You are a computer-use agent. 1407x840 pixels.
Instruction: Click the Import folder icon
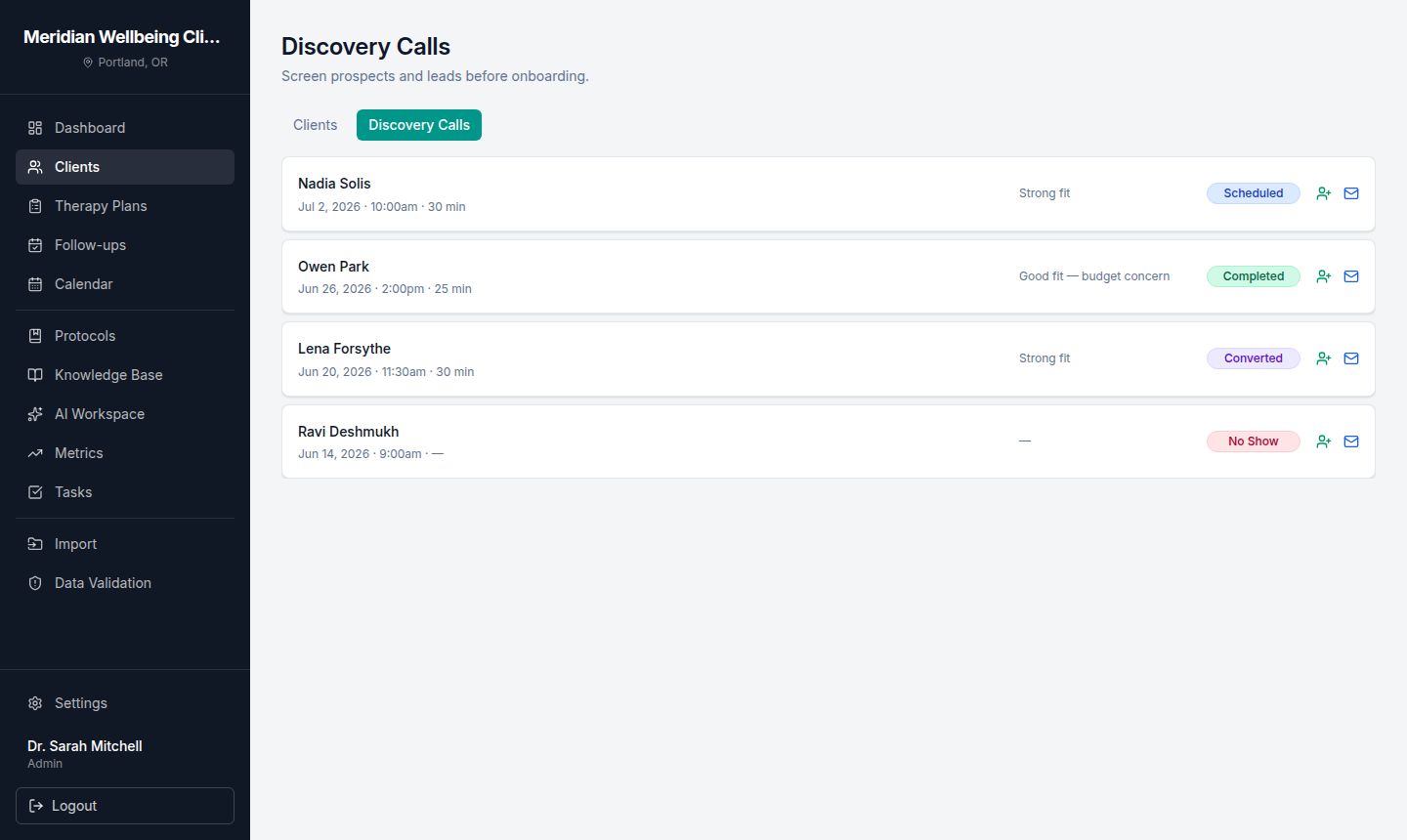(x=35, y=544)
